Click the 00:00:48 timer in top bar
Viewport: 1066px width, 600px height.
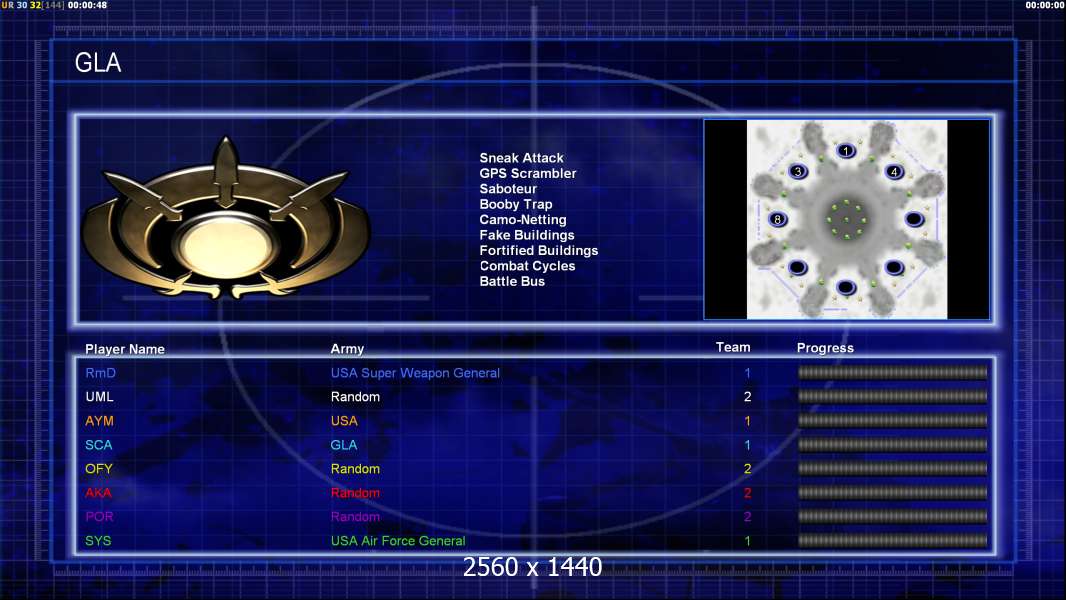(87, 5)
